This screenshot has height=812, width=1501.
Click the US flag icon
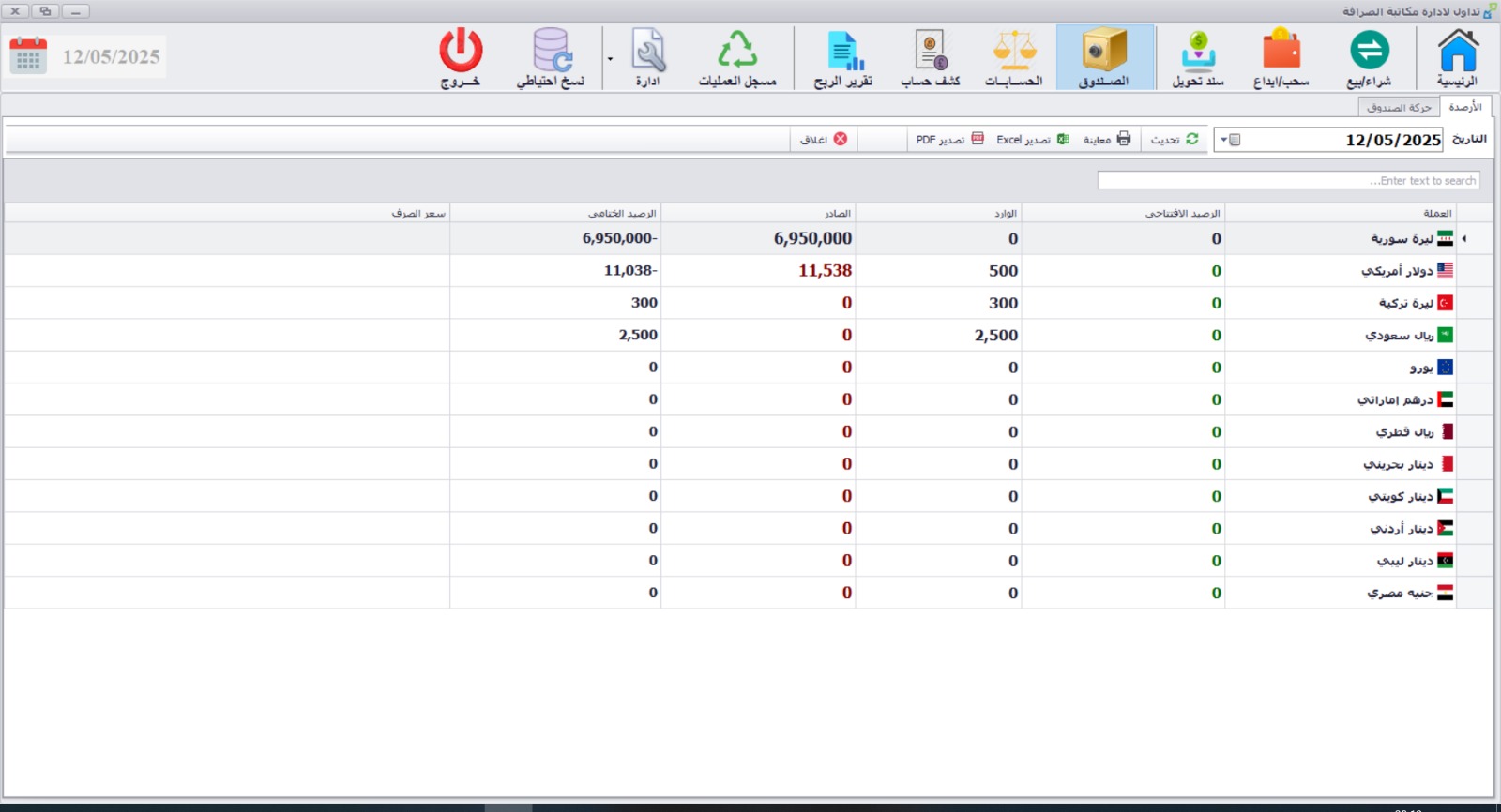point(1445,270)
